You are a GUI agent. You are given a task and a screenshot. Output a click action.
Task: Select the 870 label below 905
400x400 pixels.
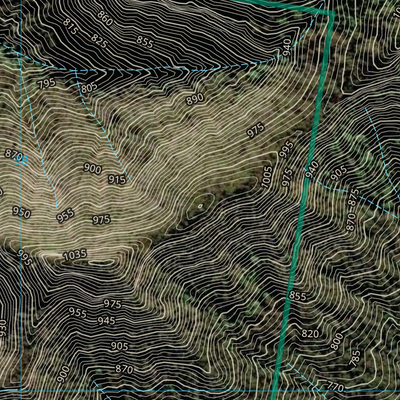pos(124,369)
